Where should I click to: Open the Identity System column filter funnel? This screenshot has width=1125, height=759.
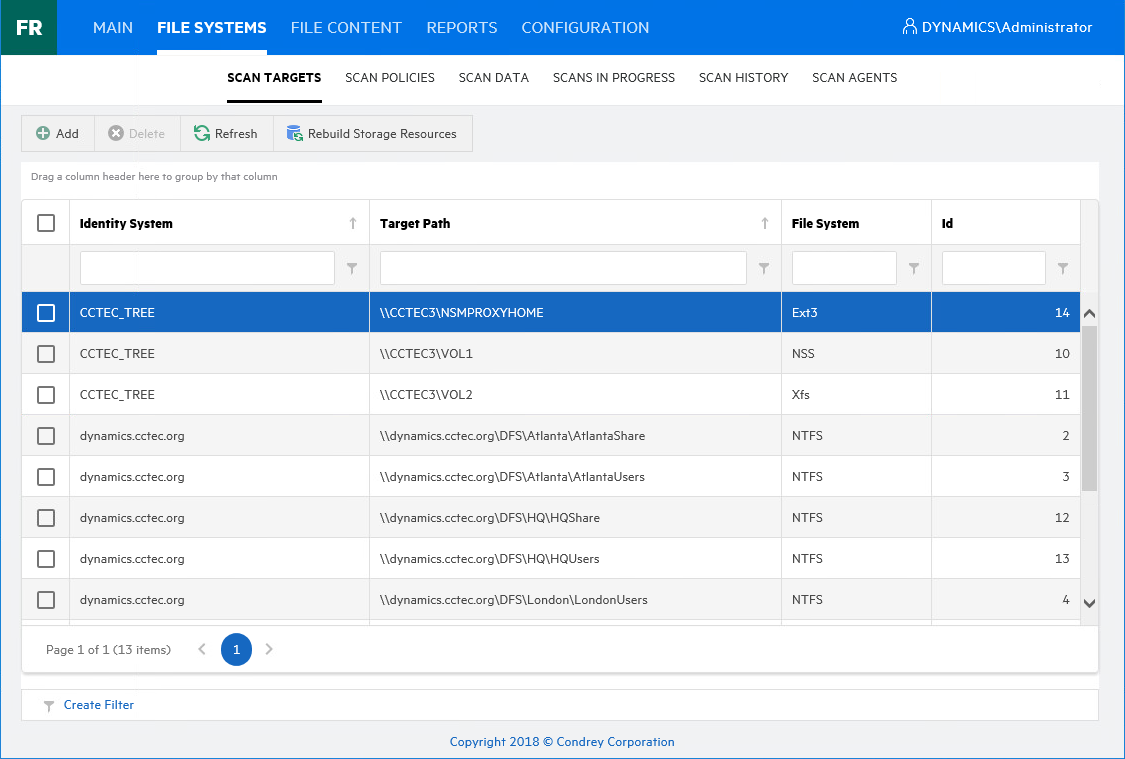pos(351,267)
